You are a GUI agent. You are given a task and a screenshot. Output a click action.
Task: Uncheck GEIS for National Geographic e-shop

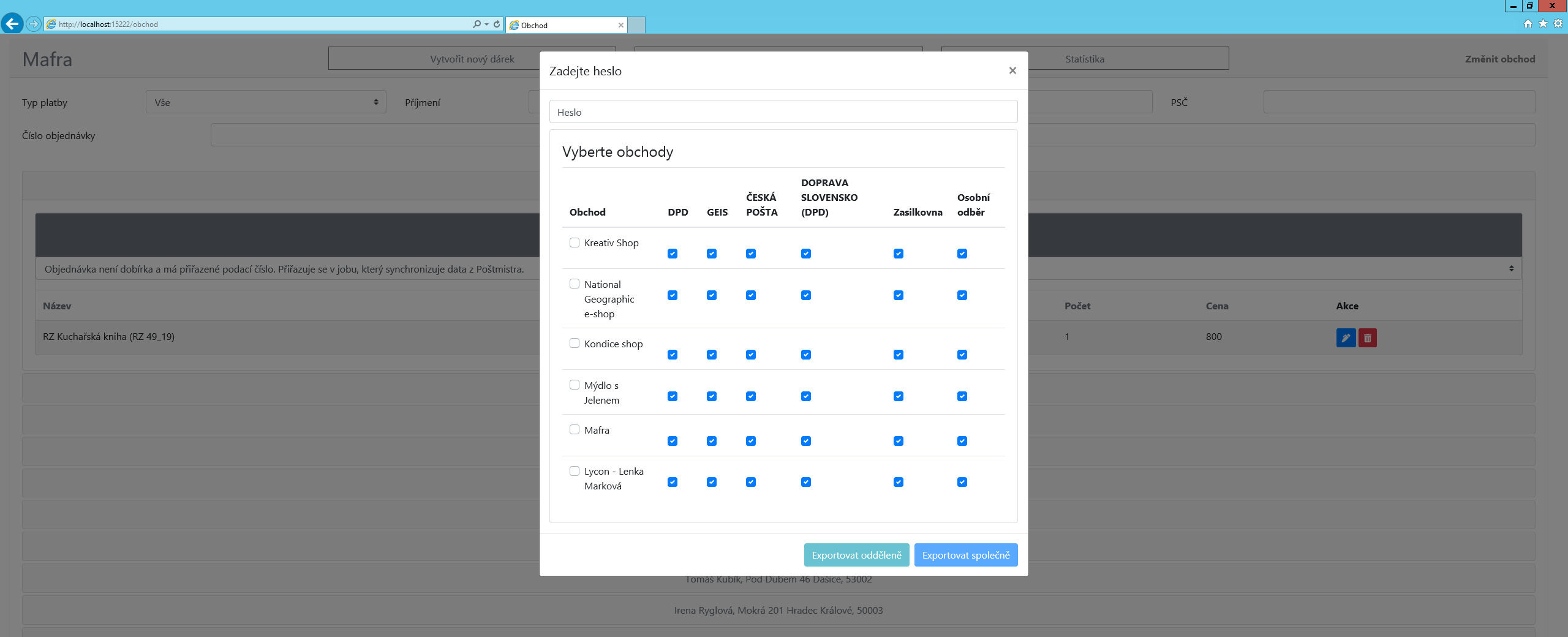[712, 295]
